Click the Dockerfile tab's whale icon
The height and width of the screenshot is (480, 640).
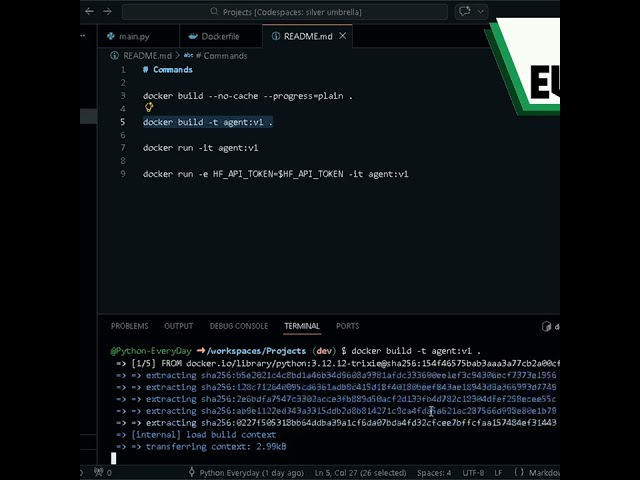pos(193,36)
